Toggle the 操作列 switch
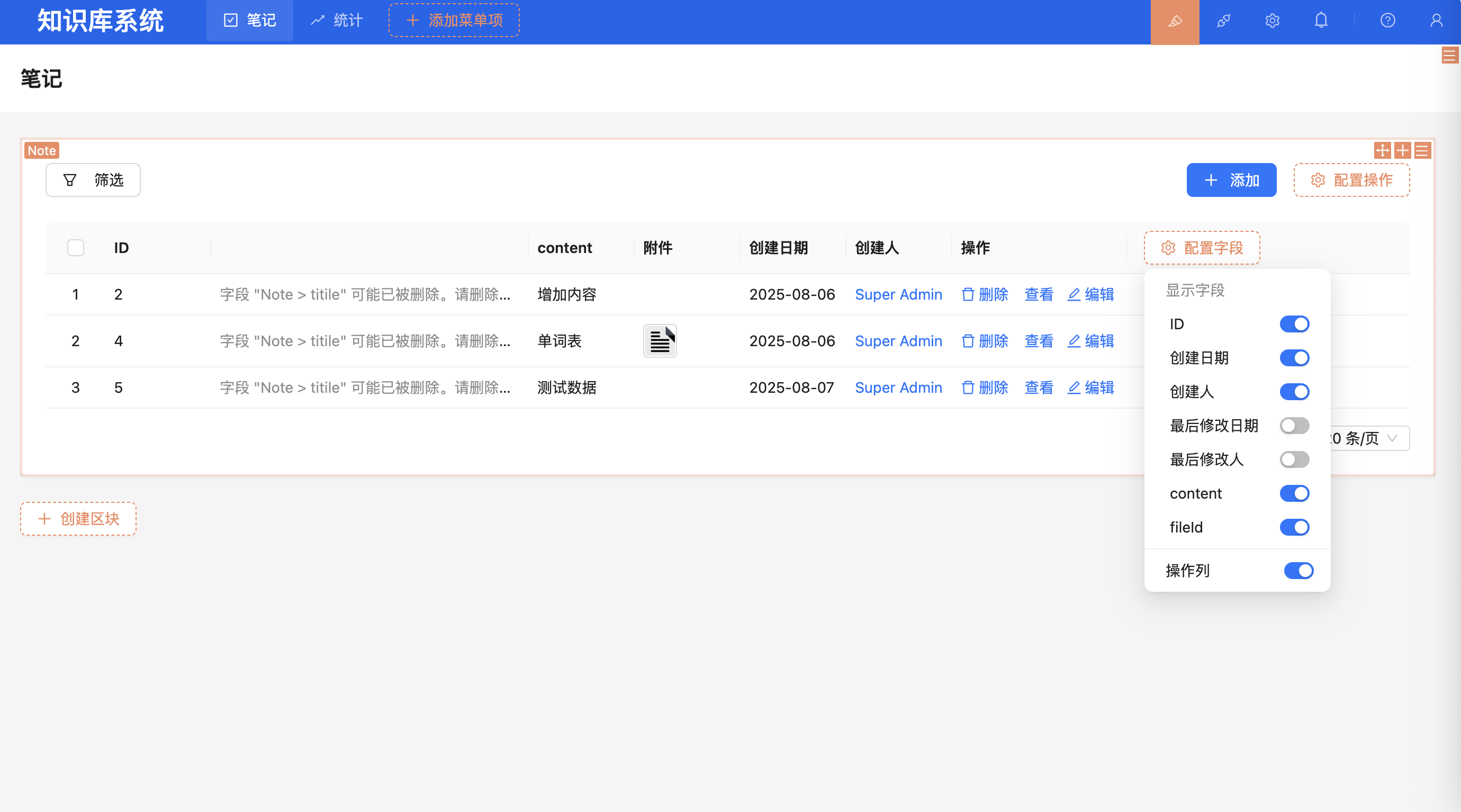Image resolution: width=1461 pixels, height=812 pixels. point(1298,571)
